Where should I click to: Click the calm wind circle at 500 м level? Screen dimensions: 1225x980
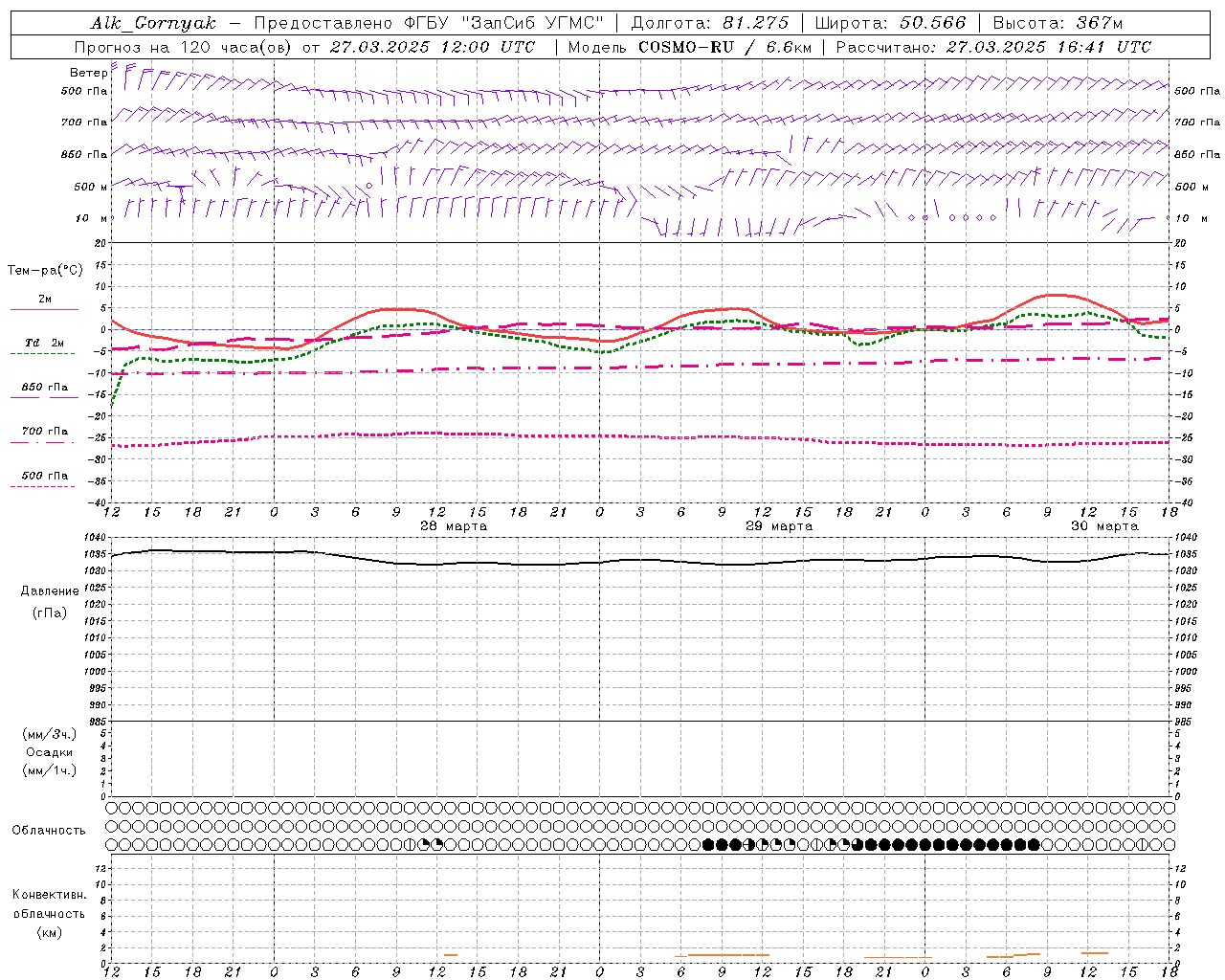coord(369,186)
